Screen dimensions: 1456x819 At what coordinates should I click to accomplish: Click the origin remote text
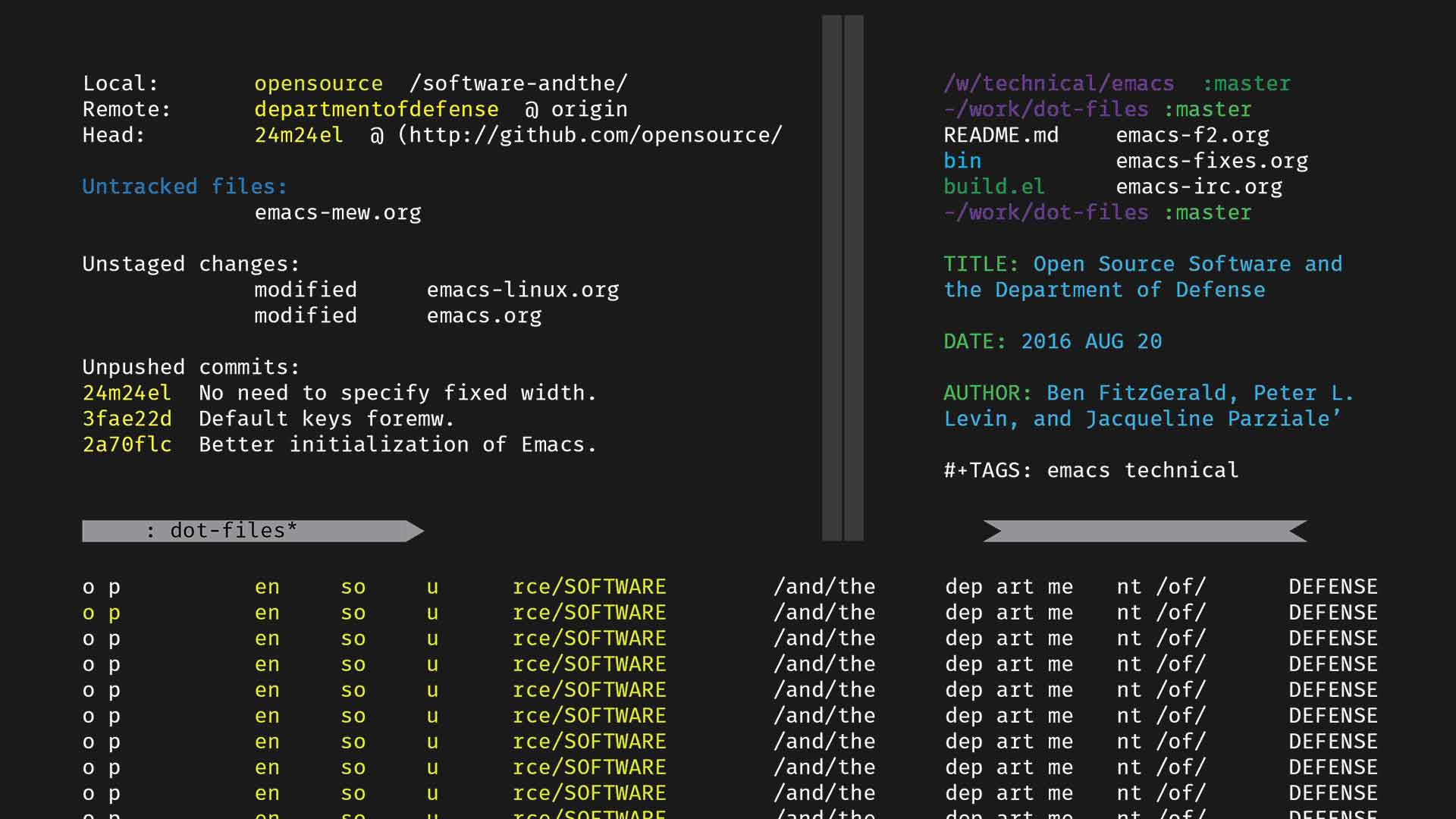589,110
